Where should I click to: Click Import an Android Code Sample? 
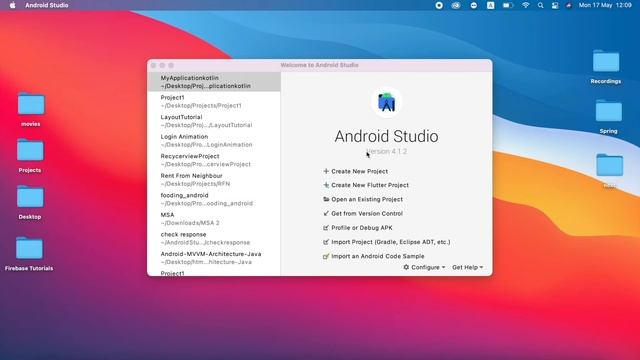pos(378,256)
